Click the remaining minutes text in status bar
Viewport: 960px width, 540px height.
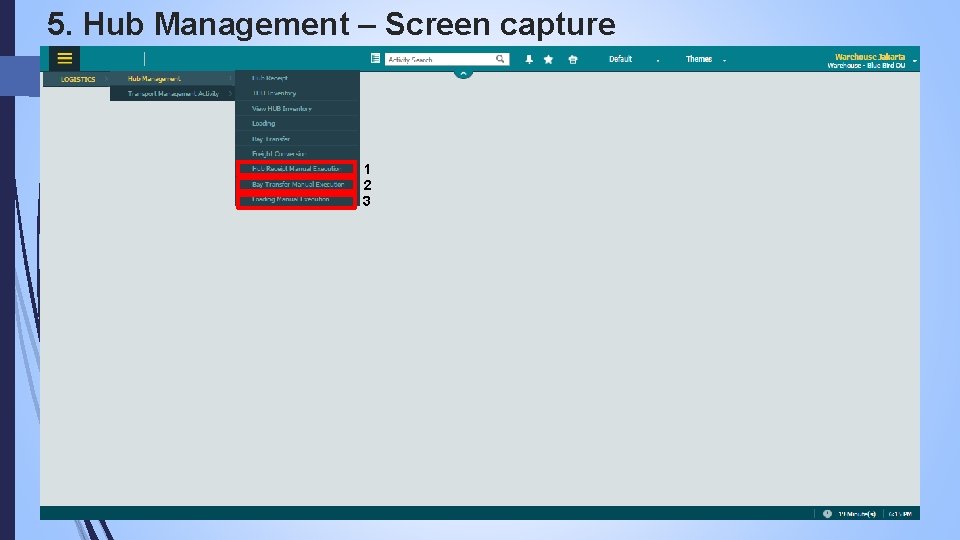[857, 514]
